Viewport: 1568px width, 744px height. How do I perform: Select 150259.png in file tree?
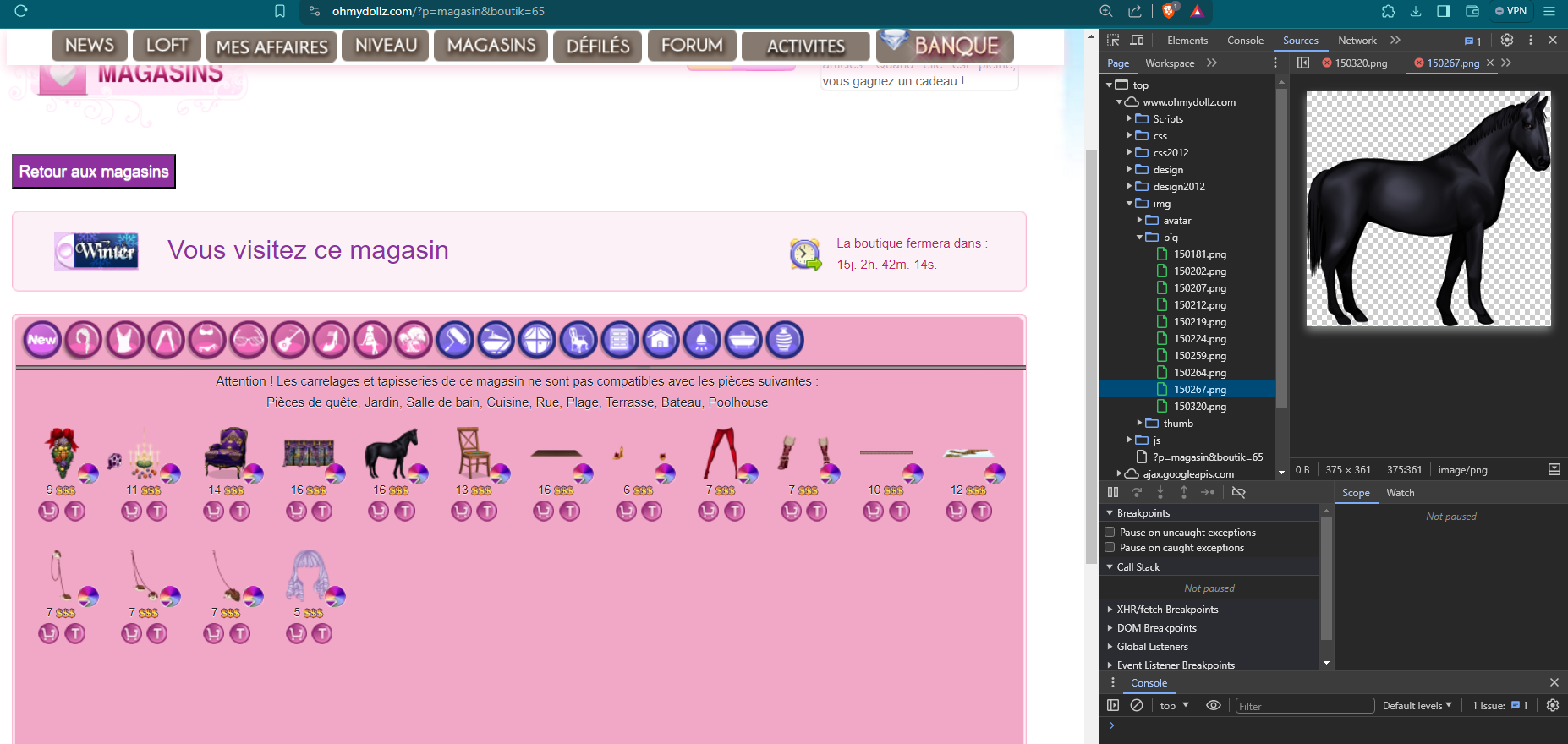1199,355
